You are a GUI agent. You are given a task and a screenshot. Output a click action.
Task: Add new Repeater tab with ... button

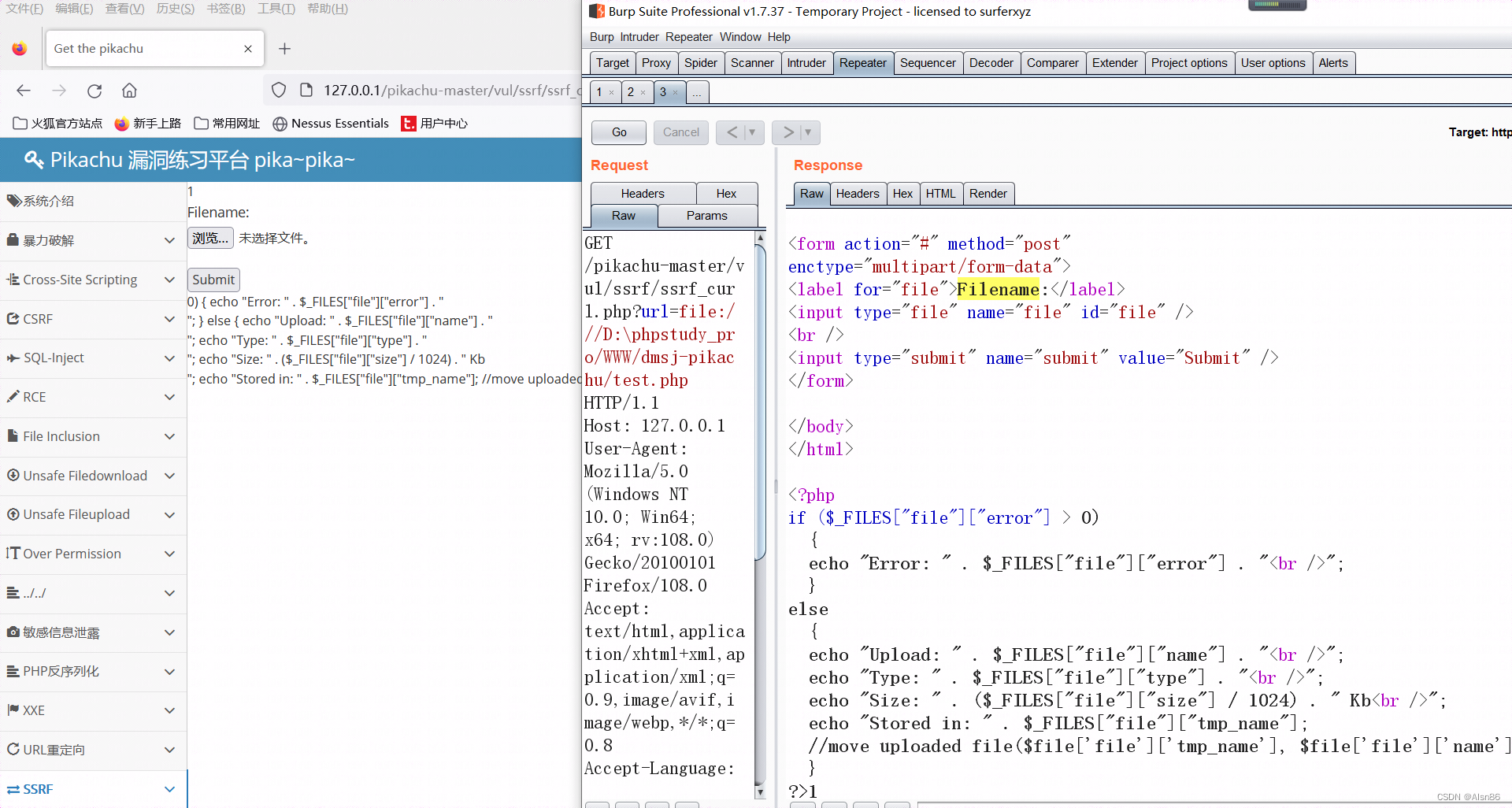pyautogui.click(x=697, y=93)
